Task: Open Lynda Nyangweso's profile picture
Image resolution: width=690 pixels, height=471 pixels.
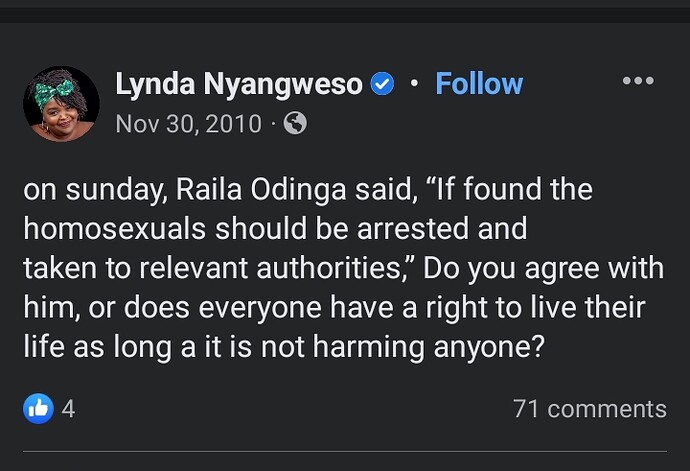Action: point(61,104)
